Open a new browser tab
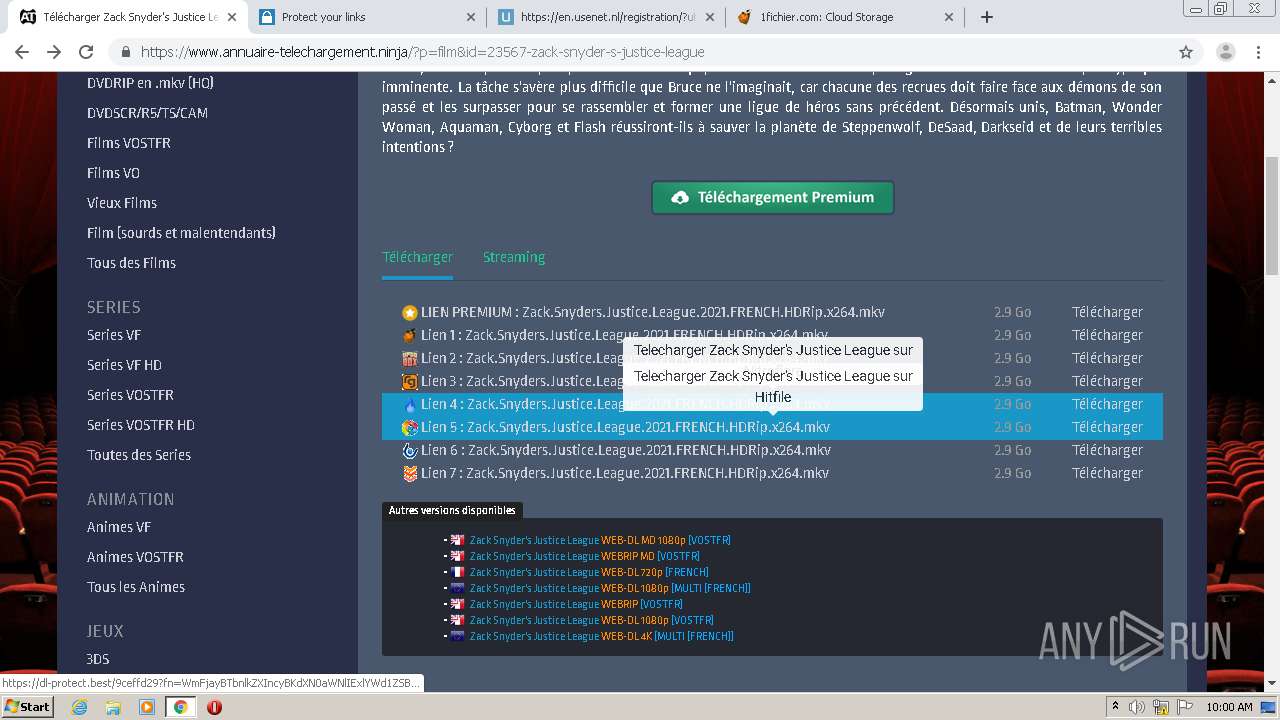The width and height of the screenshot is (1280, 720). click(987, 17)
